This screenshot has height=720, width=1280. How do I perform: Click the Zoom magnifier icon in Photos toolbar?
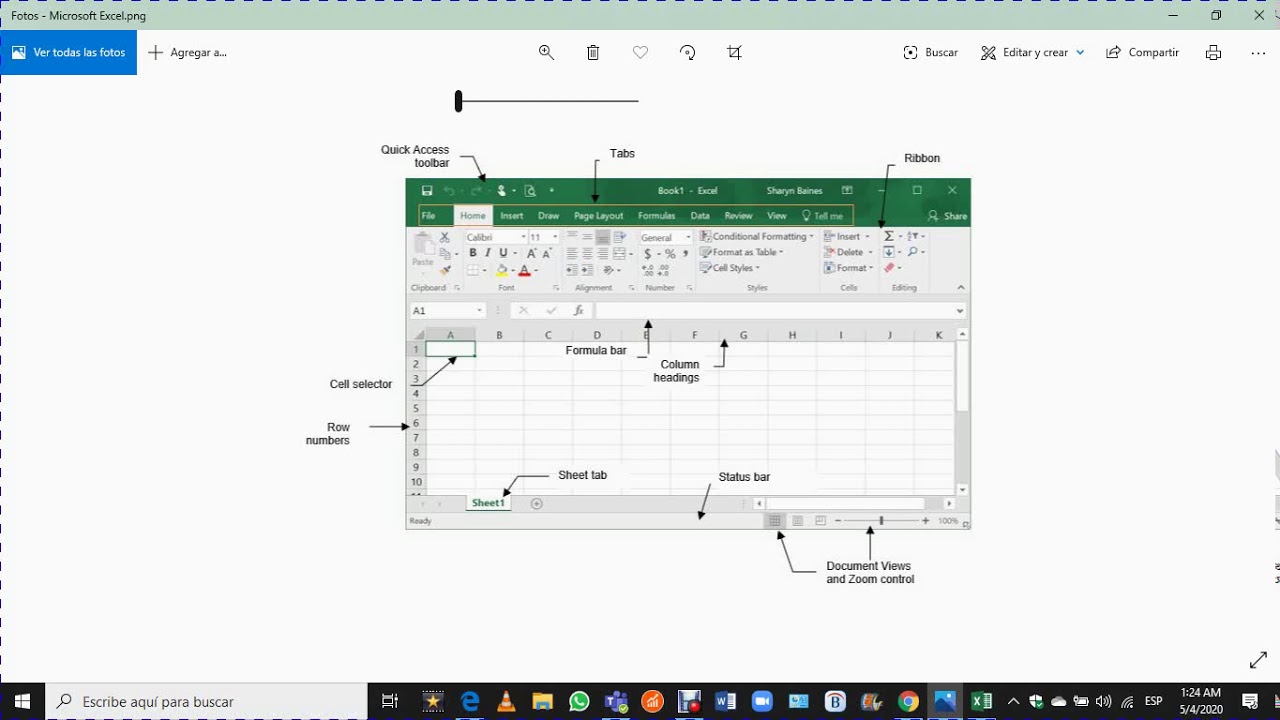[x=546, y=53]
